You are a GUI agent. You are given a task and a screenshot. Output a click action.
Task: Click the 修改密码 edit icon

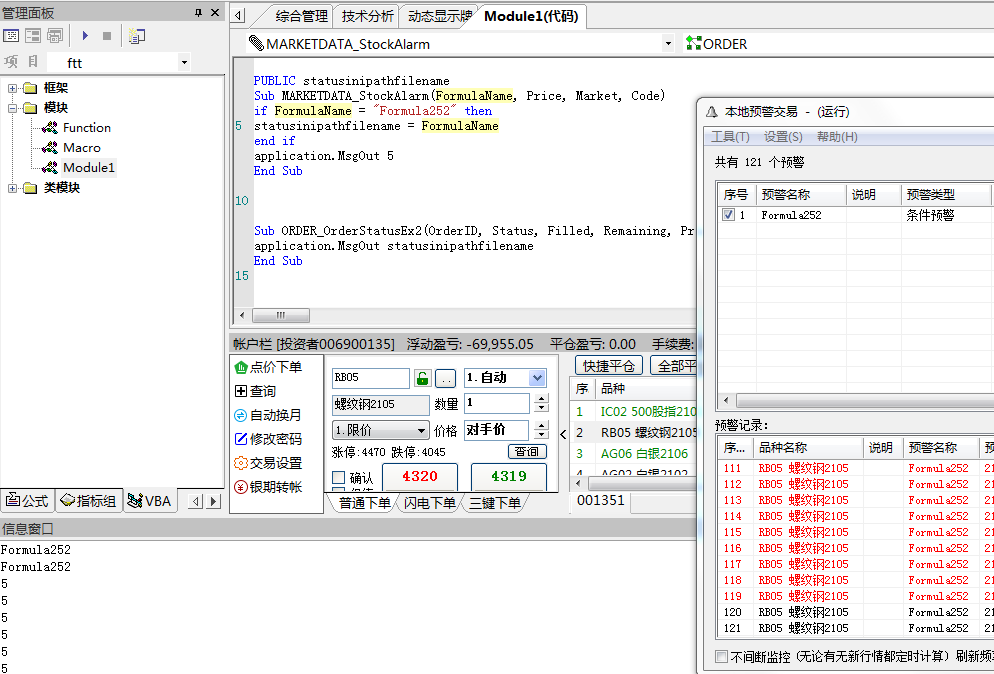coord(241,439)
